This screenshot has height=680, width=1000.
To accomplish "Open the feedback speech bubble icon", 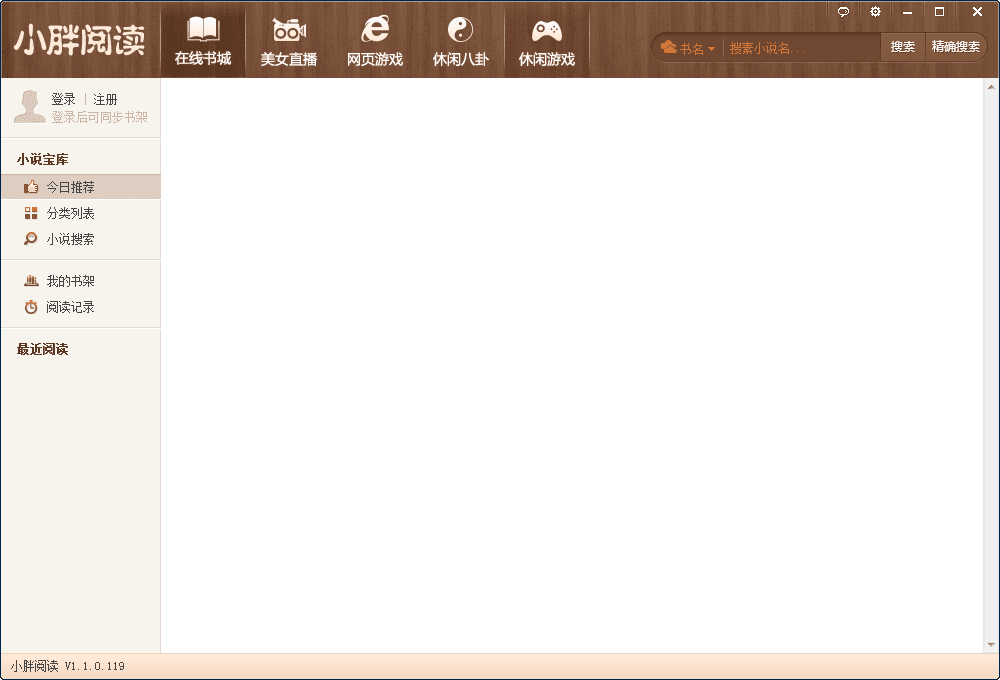I will (x=843, y=12).
